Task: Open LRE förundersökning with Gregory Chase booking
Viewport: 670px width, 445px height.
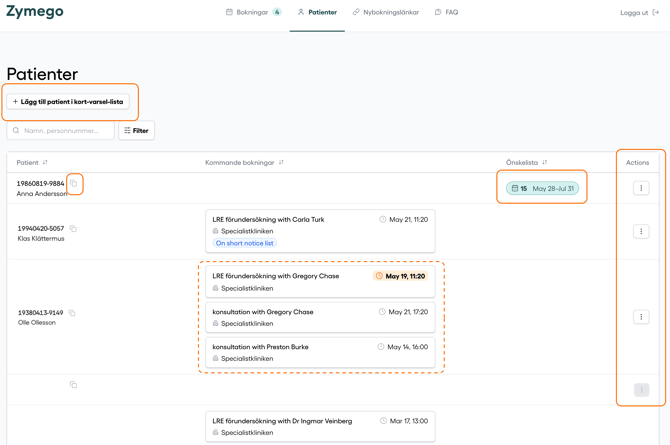Action: tap(320, 282)
